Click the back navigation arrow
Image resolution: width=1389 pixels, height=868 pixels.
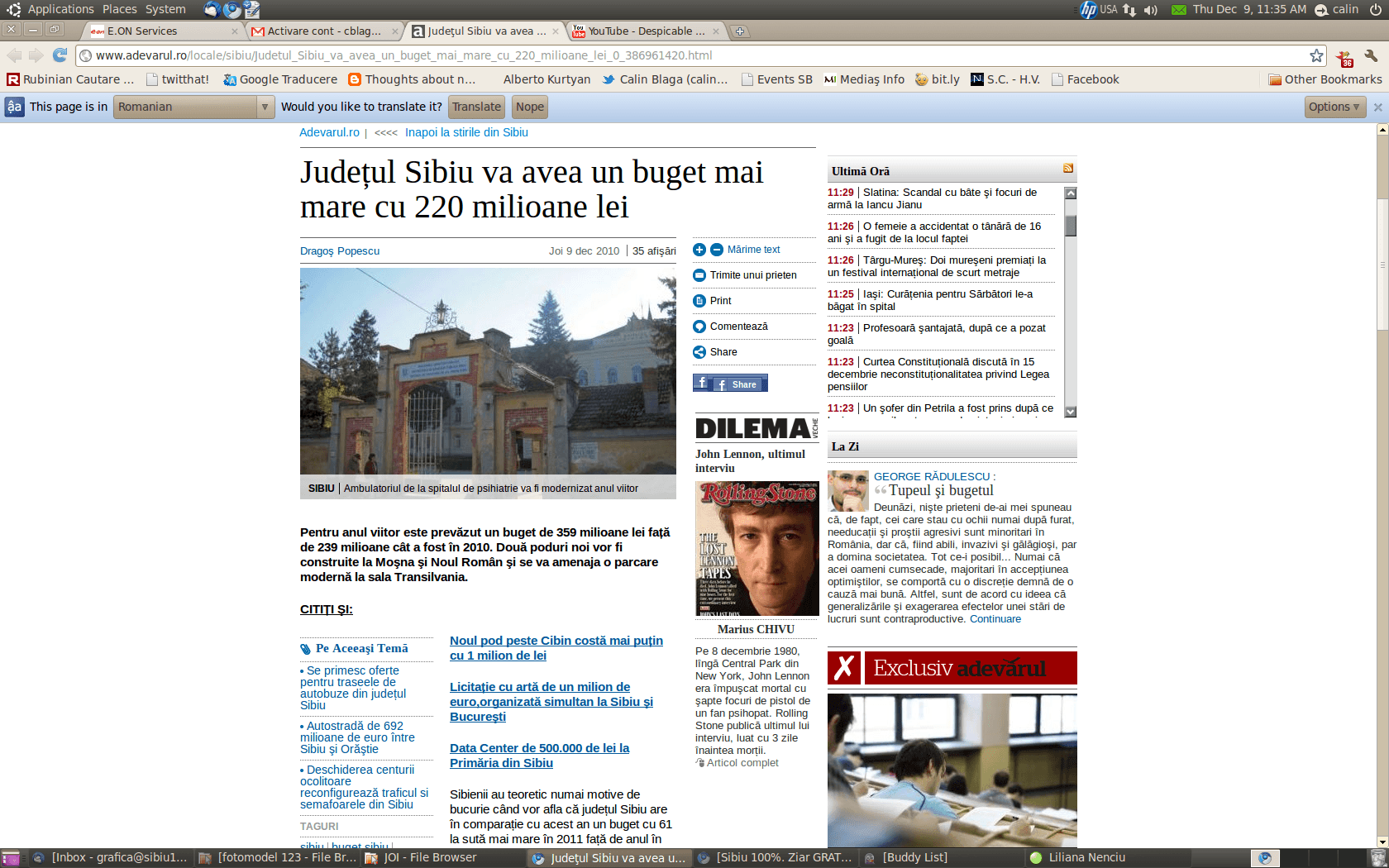click(x=15, y=55)
